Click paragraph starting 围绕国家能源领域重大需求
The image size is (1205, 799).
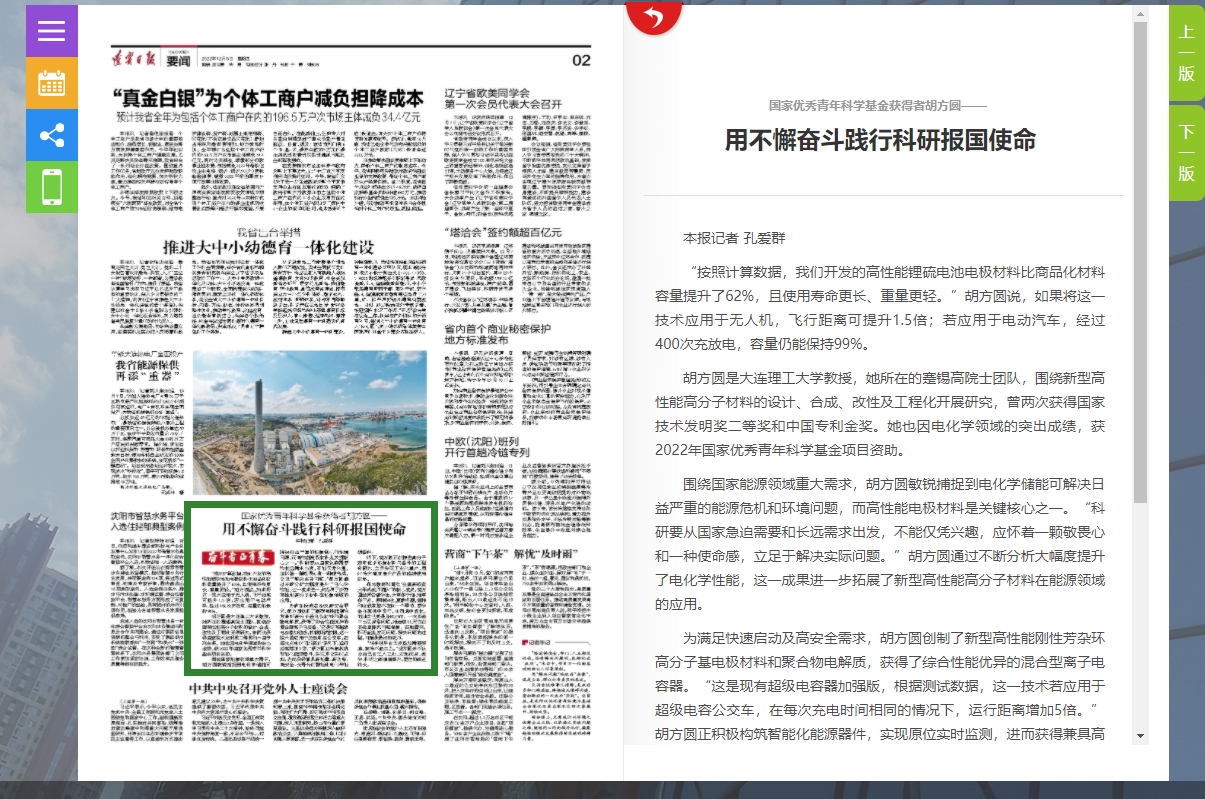pyautogui.click(x=880, y=542)
